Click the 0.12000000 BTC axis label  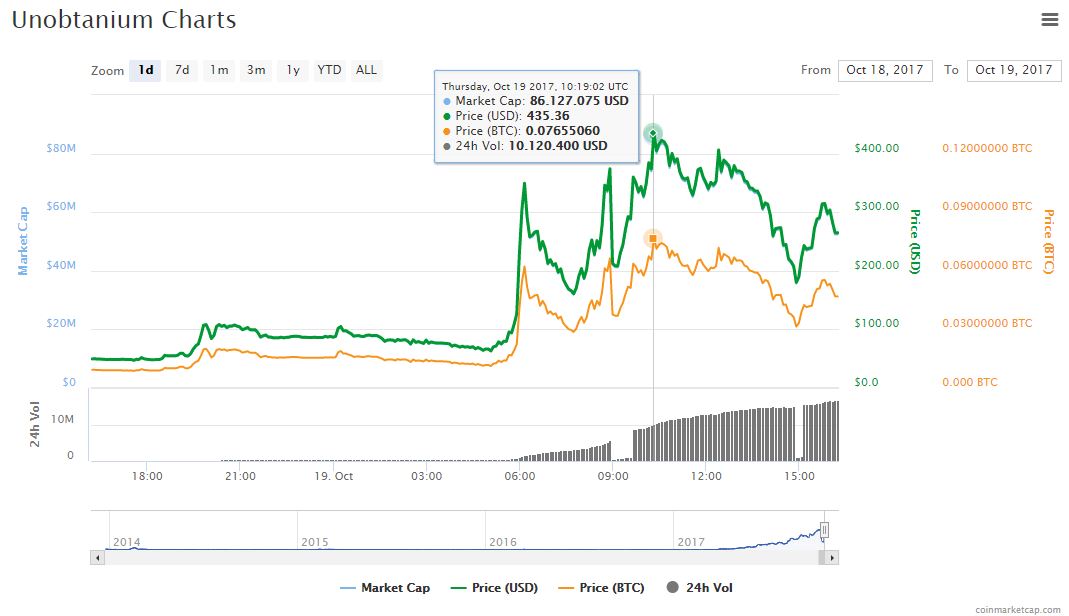987,148
